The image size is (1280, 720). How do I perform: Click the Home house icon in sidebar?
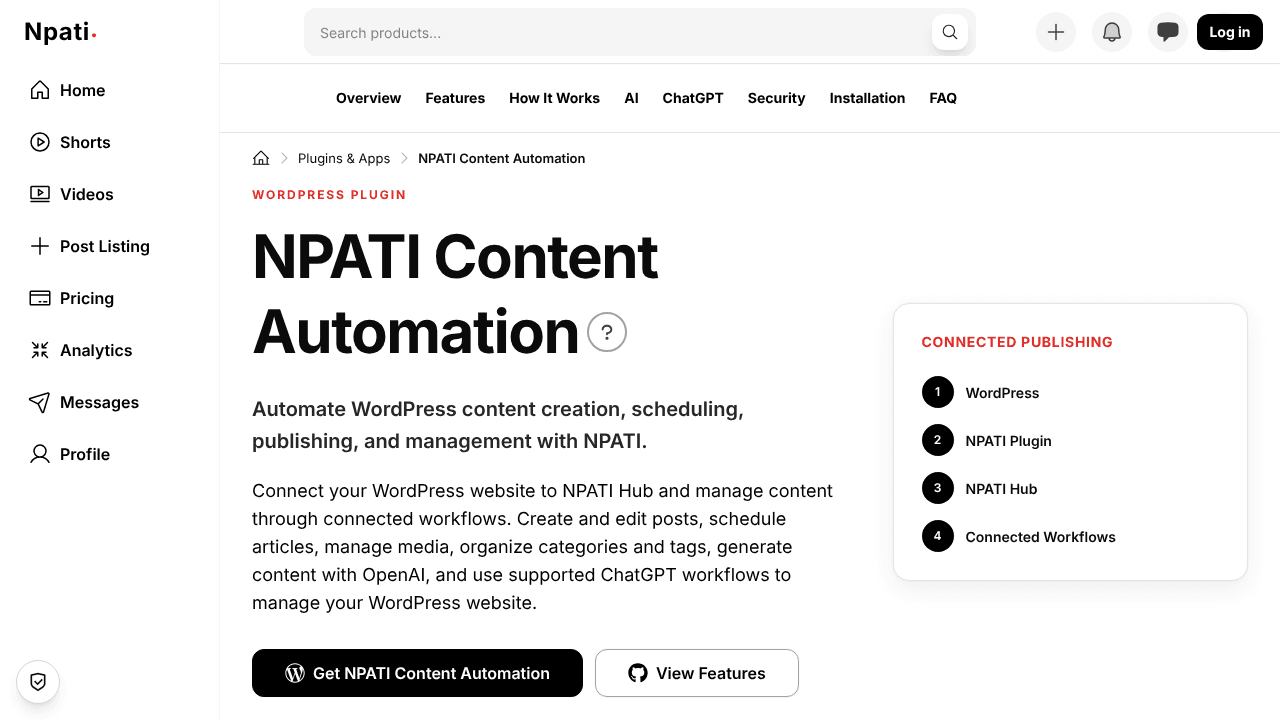(x=40, y=90)
